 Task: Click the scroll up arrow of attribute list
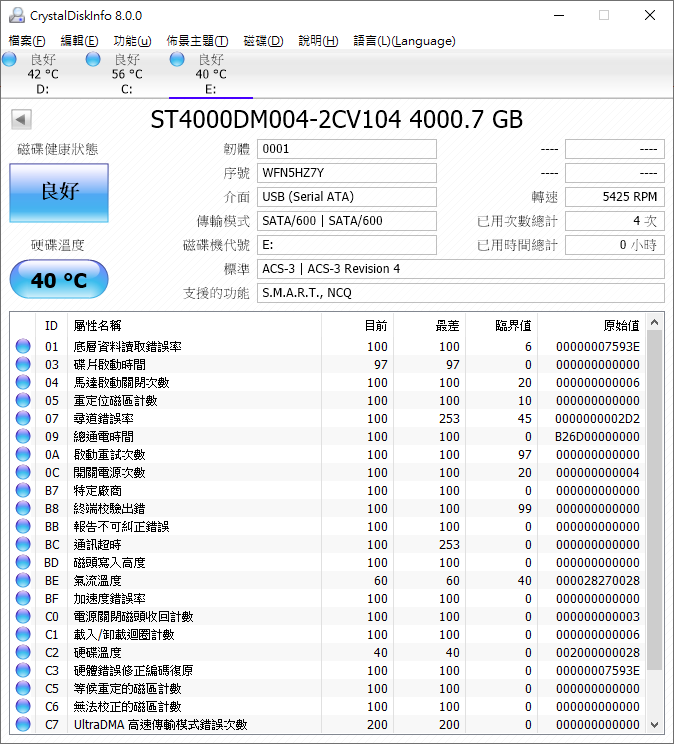coord(655,322)
